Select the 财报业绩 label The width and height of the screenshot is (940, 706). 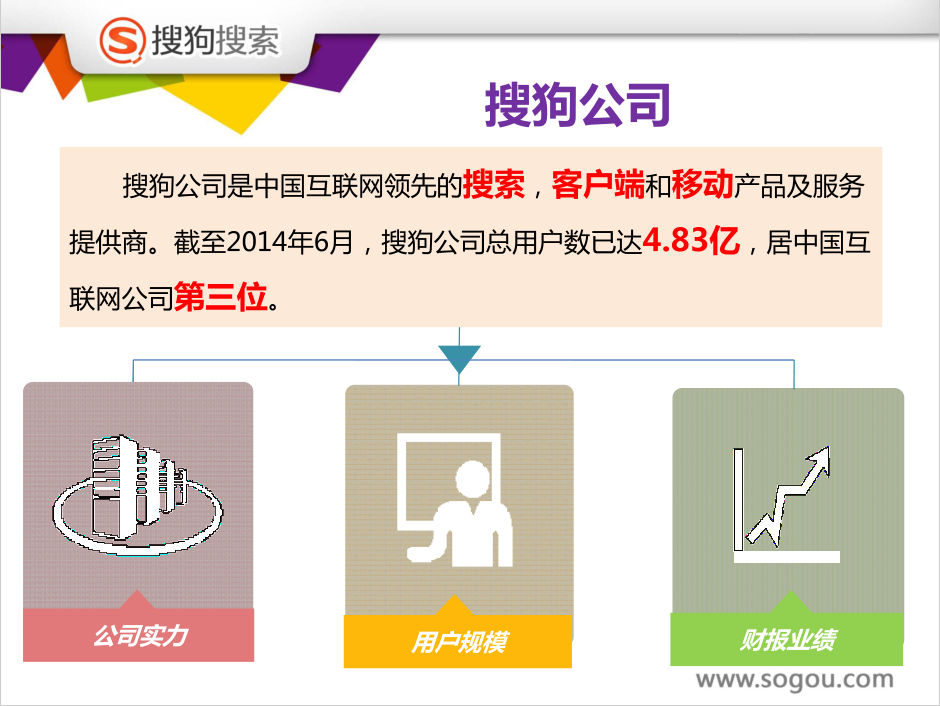click(x=787, y=640)
